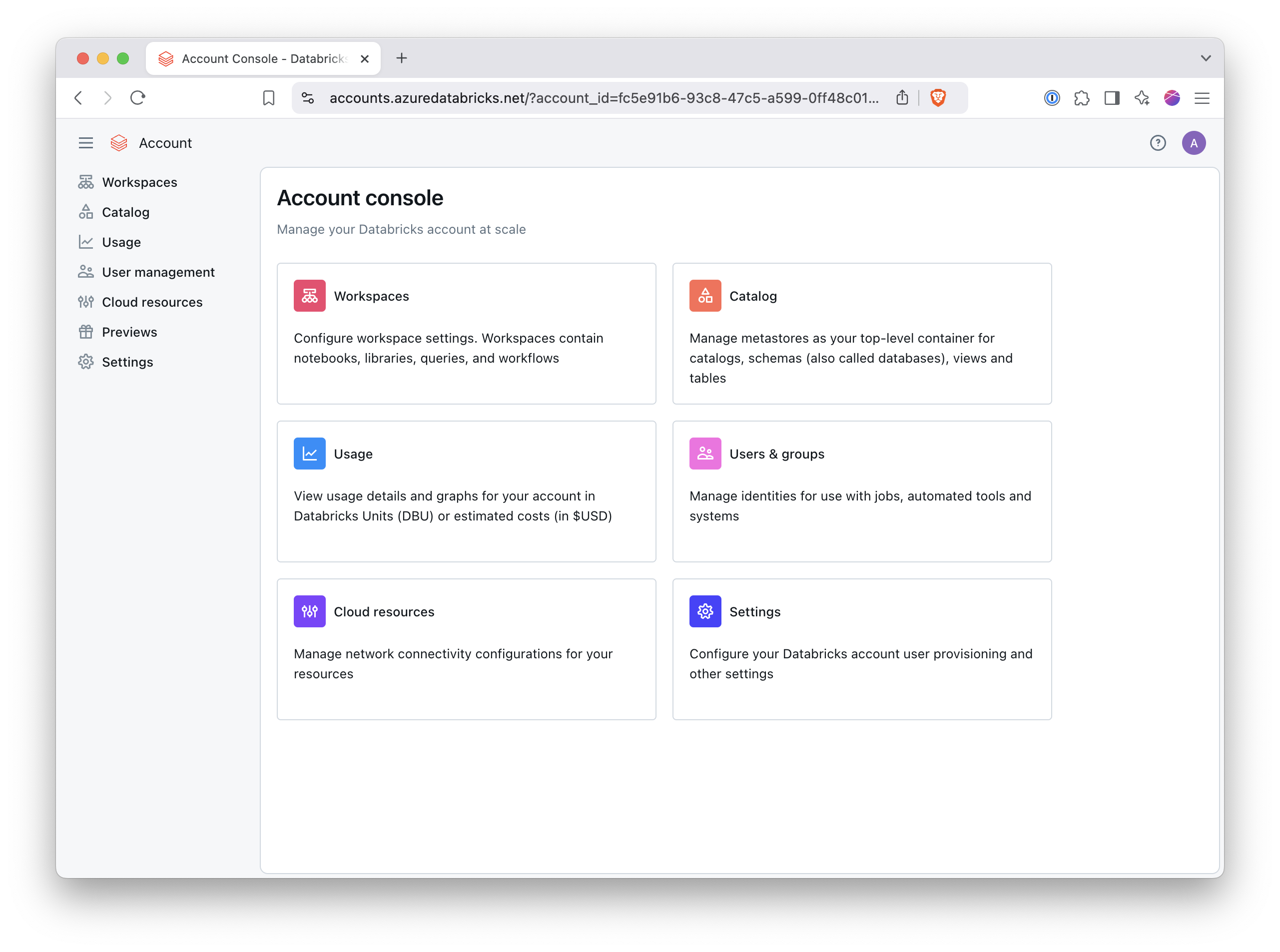Click the Account label in header
The height and width of the screenshot is (952, 1280).
(165, 143)
